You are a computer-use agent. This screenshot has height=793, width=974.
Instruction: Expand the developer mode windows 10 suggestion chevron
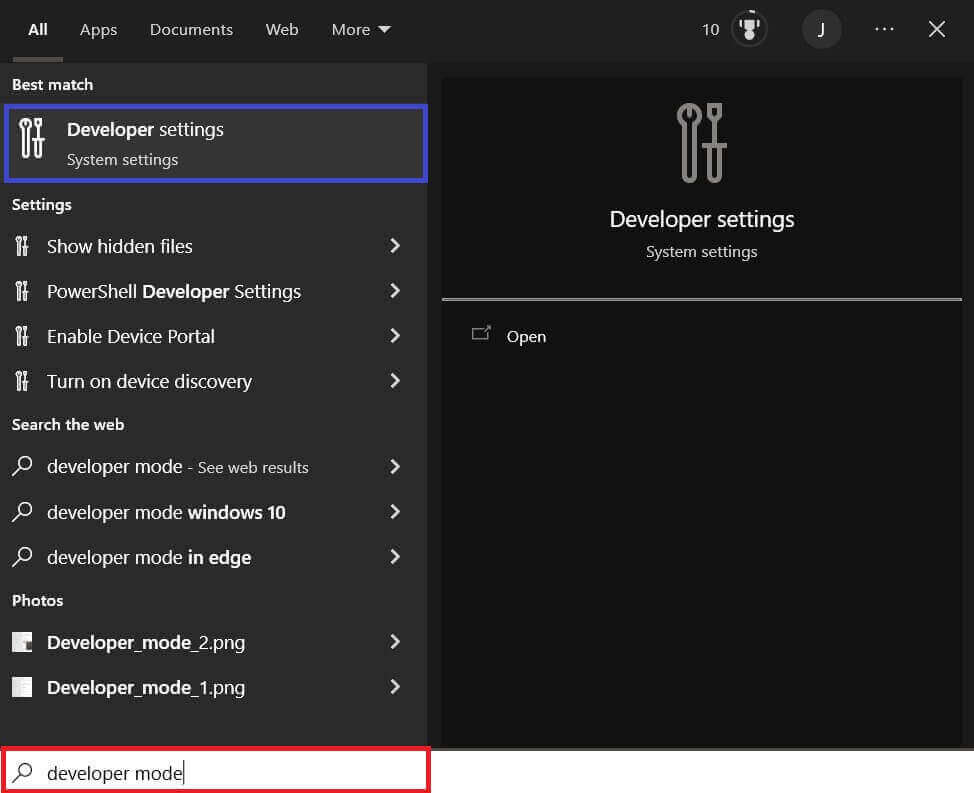(395, 512)
